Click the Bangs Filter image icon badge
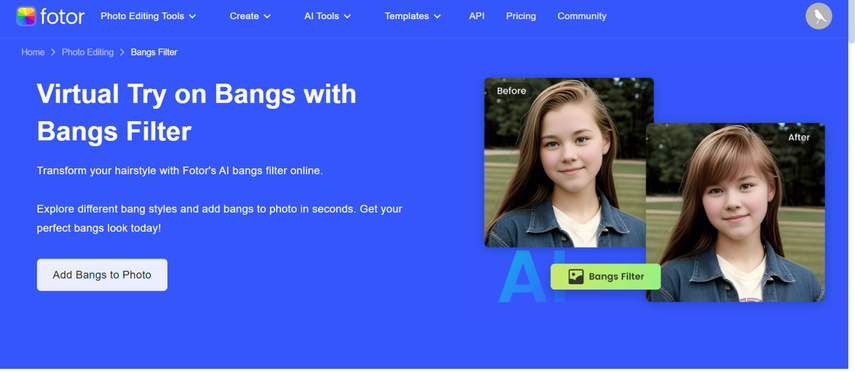The height and width of the screenshot is (372, 855). [x=576, y=277]
